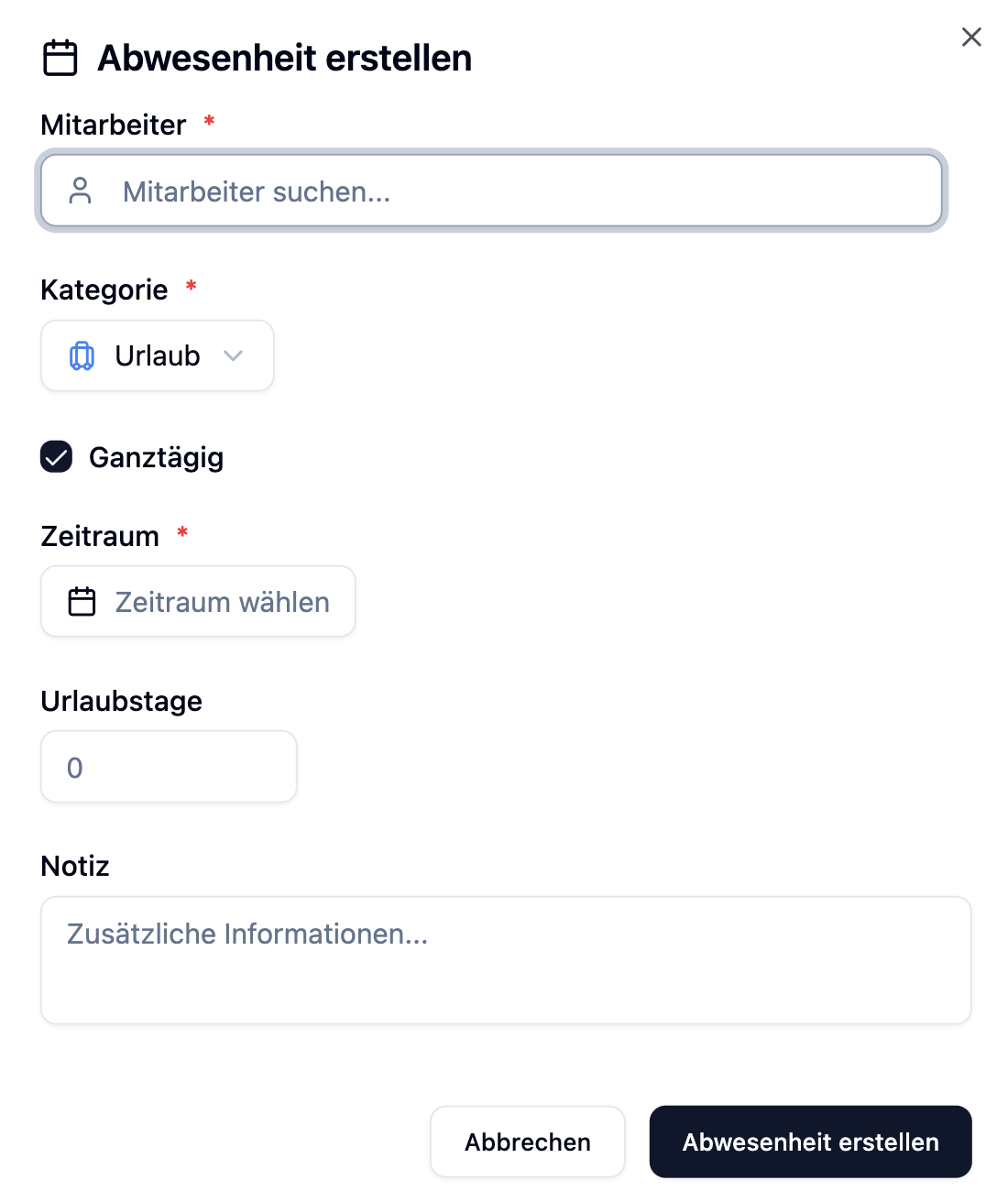Click the person icon in the employee search
Screen dimensions: 1008x1202
coord(81,191)
